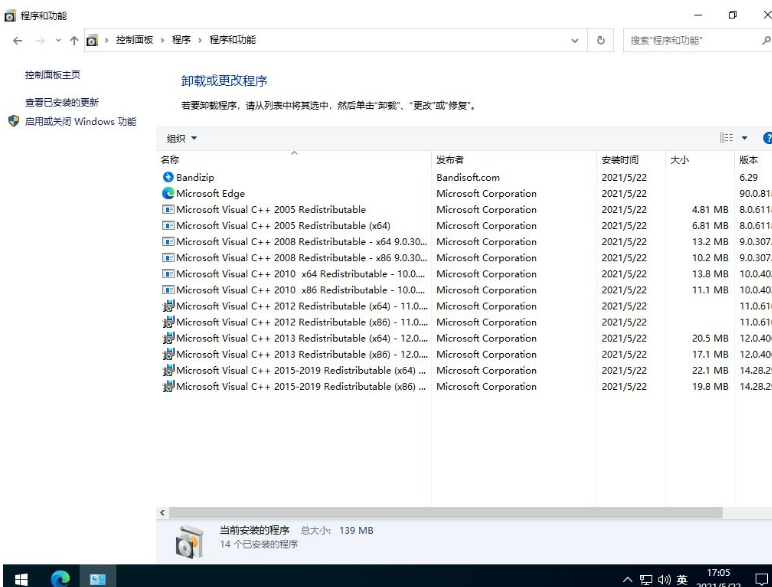This screenshot has width=772, height=587.
Task: Select Visual C++ 2013 Redistributable (x64) entry
Action: coord(302,338)
